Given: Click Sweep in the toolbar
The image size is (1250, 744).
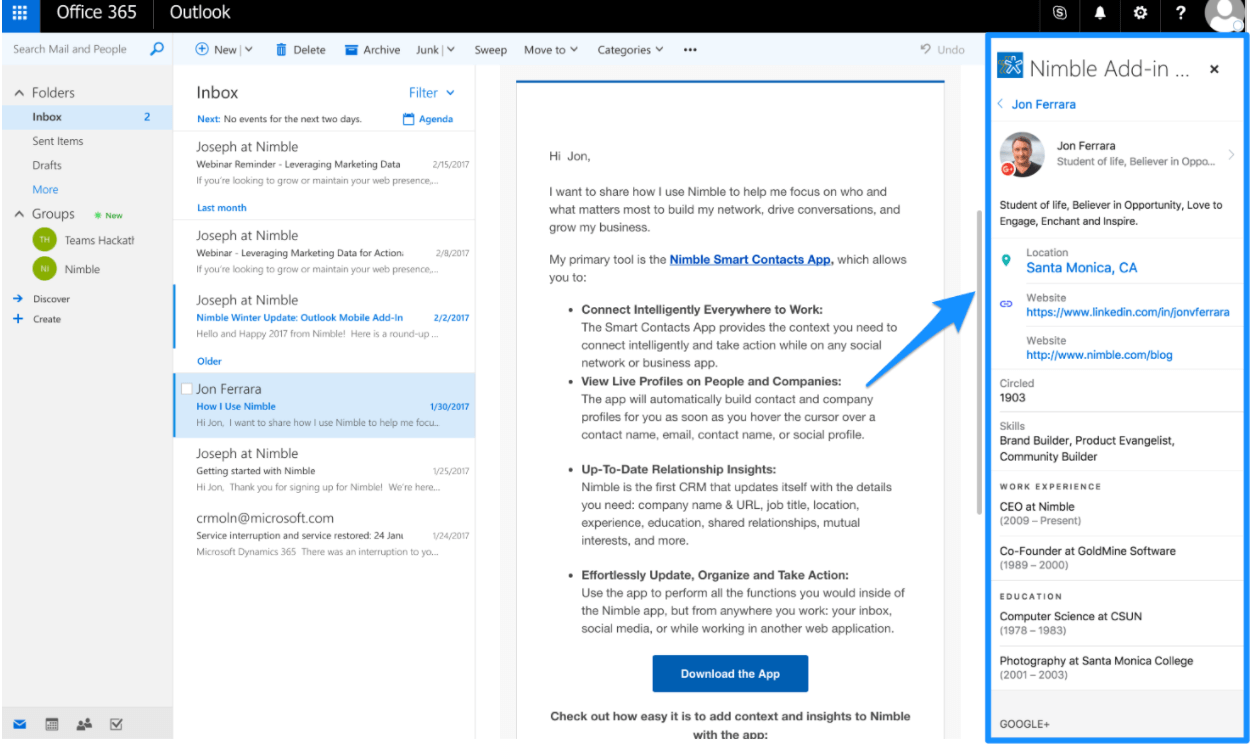Looking at the screenshot, I should point(490,50).
